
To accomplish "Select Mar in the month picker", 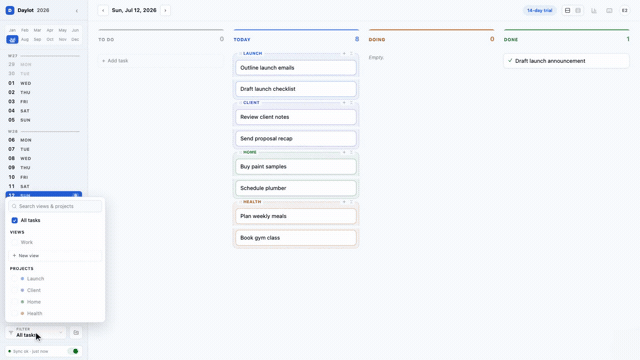I will tap(37, 30).
